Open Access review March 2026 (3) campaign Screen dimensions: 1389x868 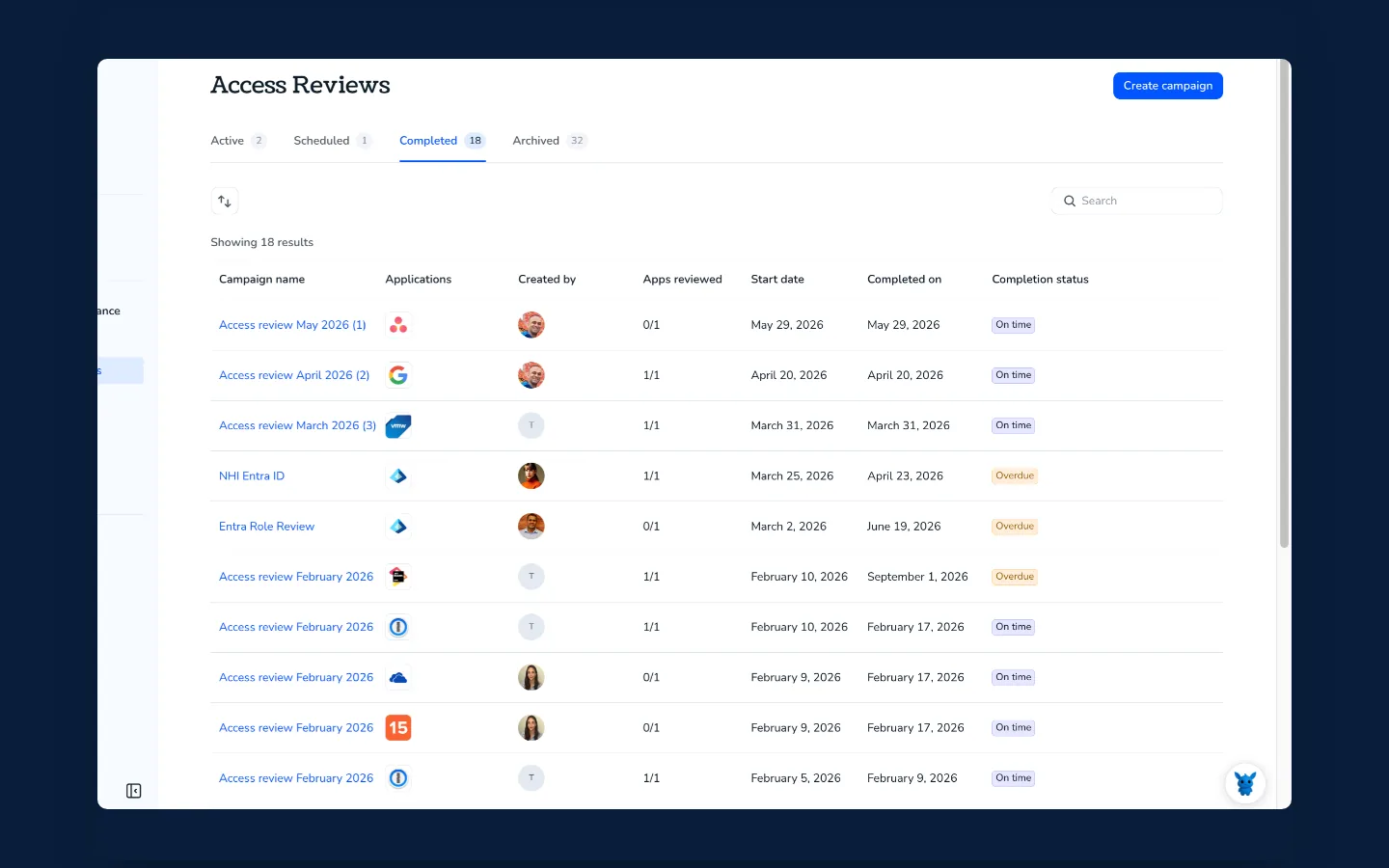point(297,425)
